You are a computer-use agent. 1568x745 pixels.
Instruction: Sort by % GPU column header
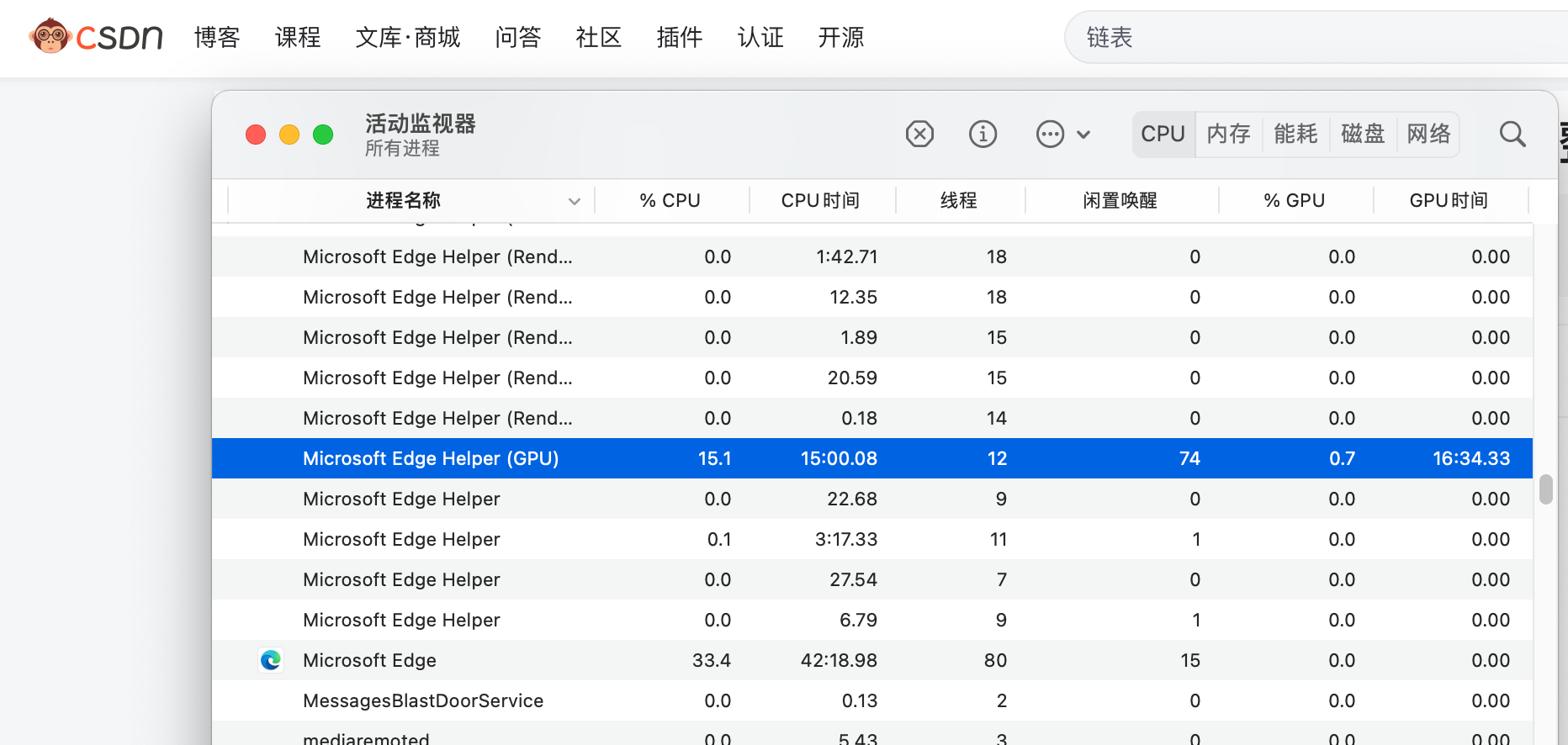tap(1295, 201)
